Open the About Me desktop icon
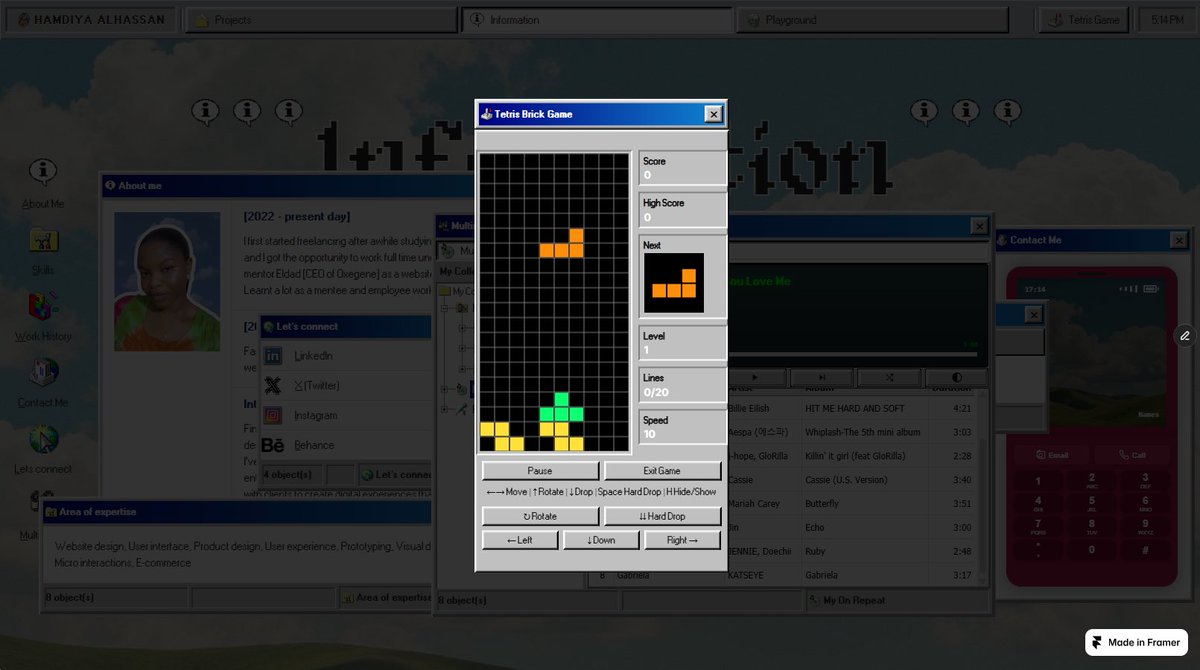Screen dimensions: 1200x670 [x=43, y=183]
